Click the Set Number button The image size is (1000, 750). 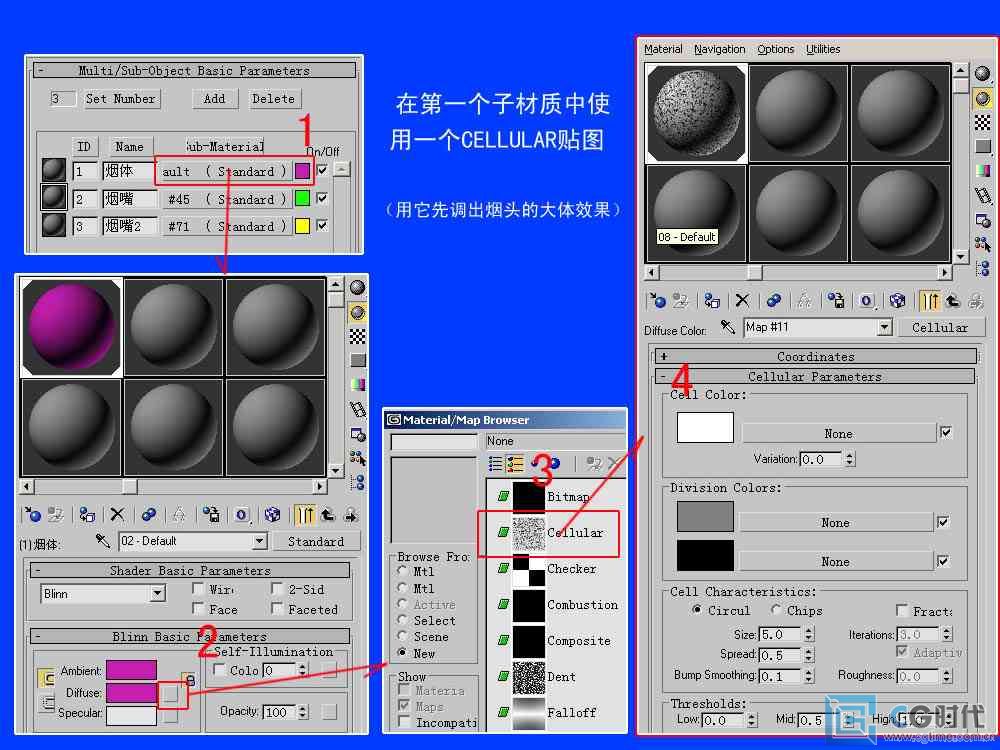121,99
